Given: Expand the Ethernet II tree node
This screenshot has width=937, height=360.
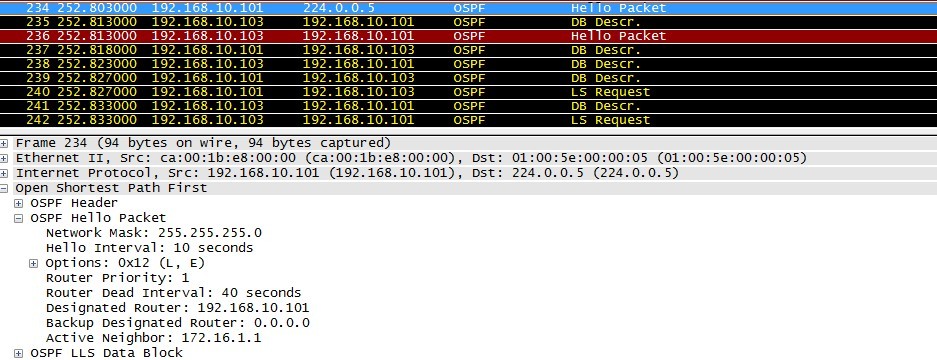Looking at the screenshot, I should click(x=4, y=158).
